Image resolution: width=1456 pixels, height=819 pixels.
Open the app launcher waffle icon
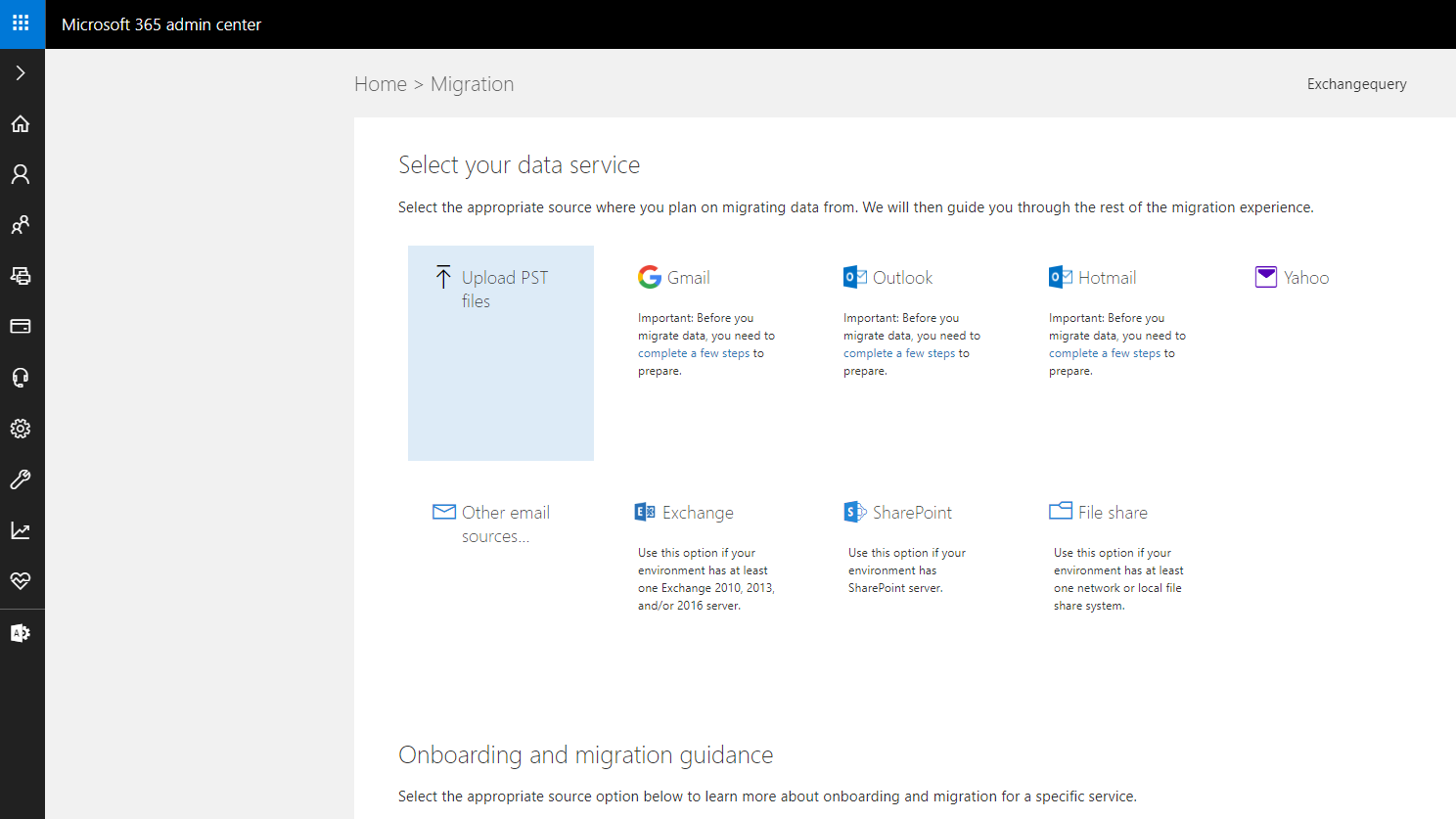[x=21, y=23]
